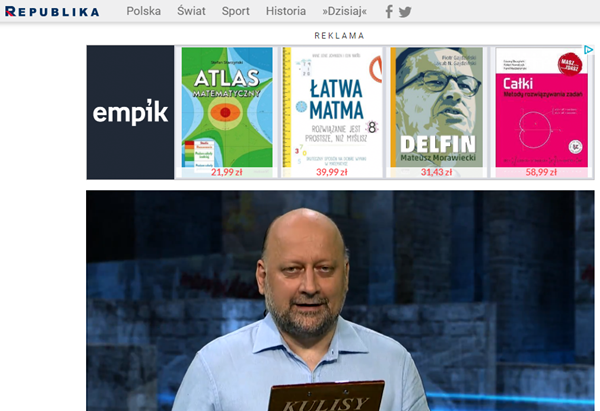Click the 31,43 zł price link
Screen dimensions: 600x411
coord(435,172)
